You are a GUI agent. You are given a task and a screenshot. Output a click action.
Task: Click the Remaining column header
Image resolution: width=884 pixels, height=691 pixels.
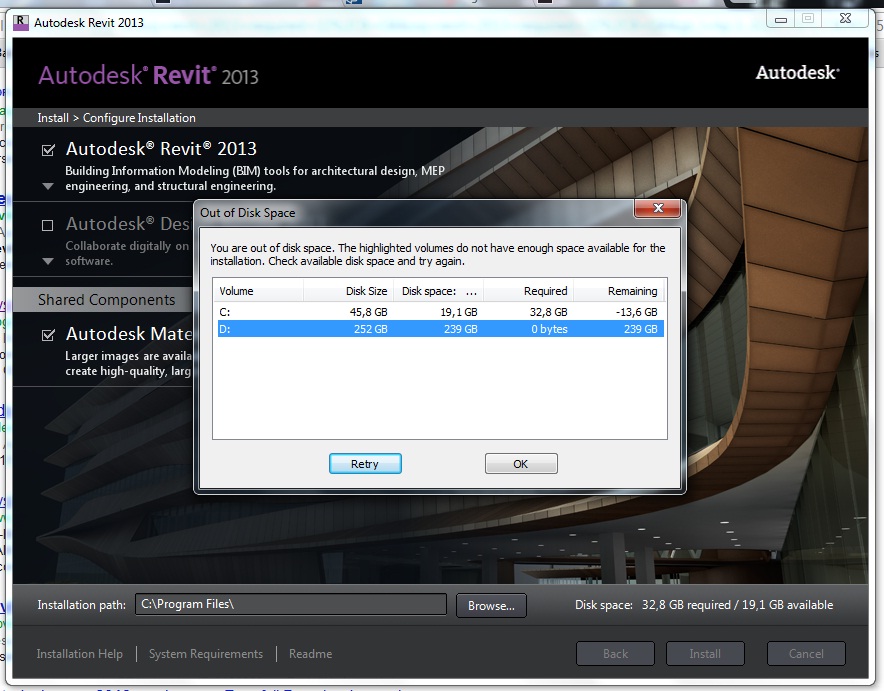pos(618,291)
